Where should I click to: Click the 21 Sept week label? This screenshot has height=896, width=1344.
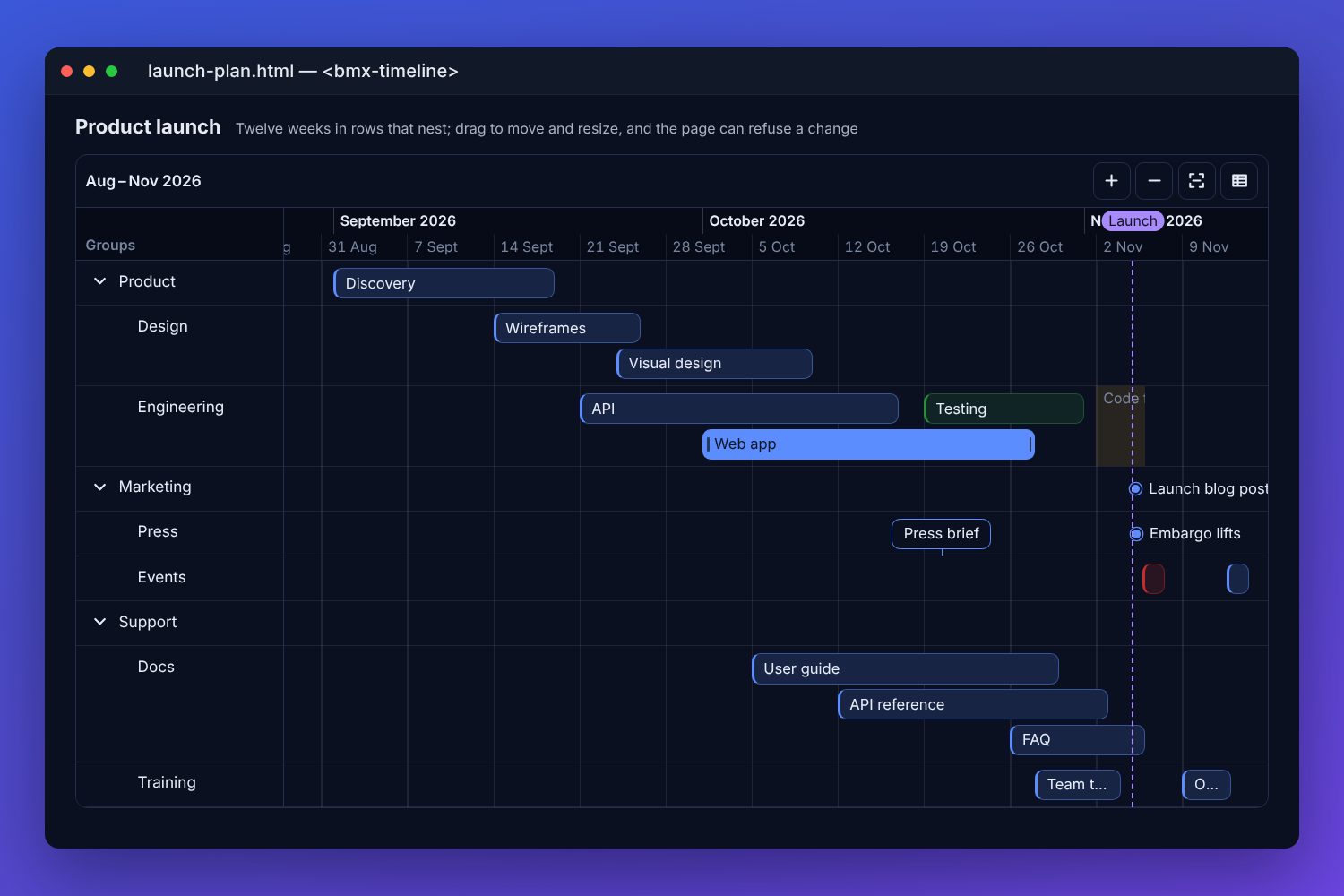click(x=613, y=246)
